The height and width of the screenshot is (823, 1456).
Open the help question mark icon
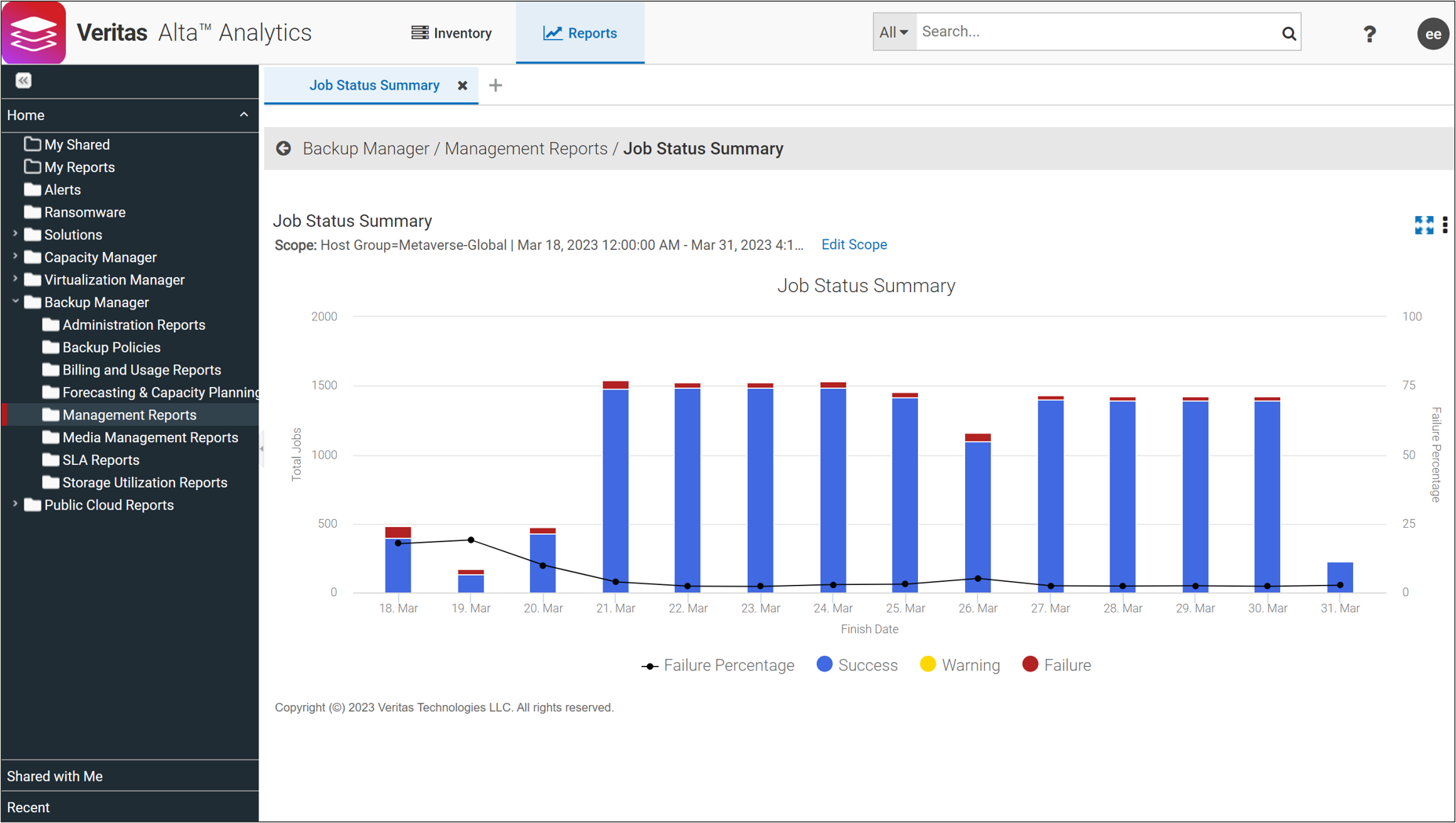1370,34
